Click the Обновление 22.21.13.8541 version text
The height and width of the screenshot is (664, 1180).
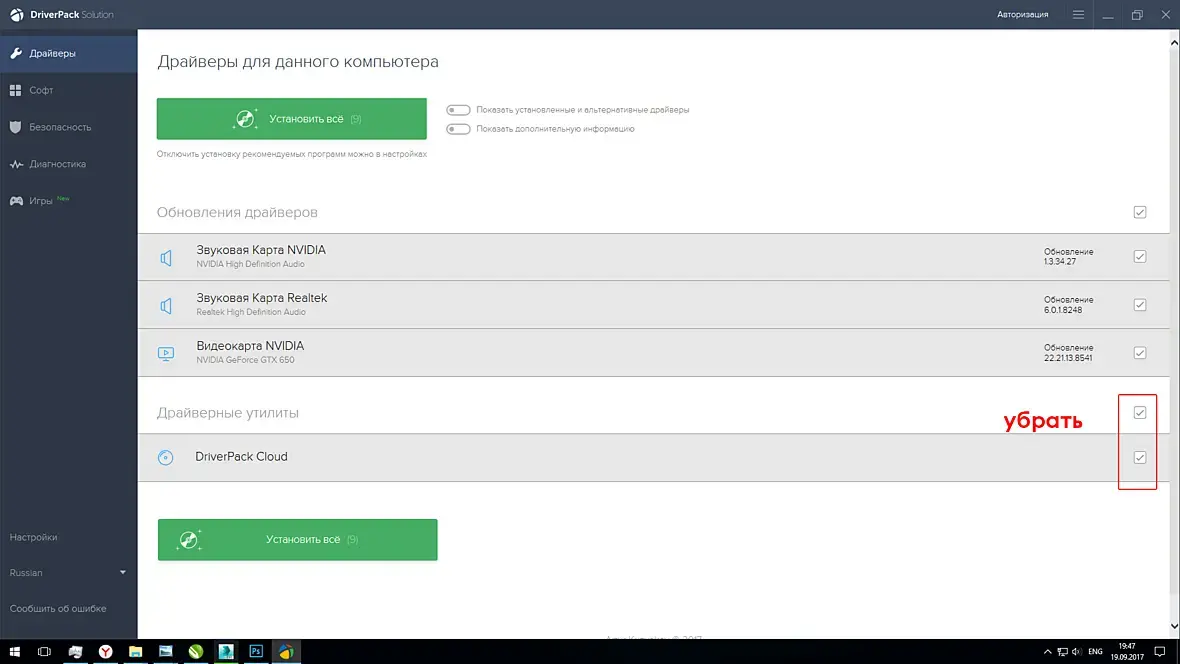[1069, 353]
